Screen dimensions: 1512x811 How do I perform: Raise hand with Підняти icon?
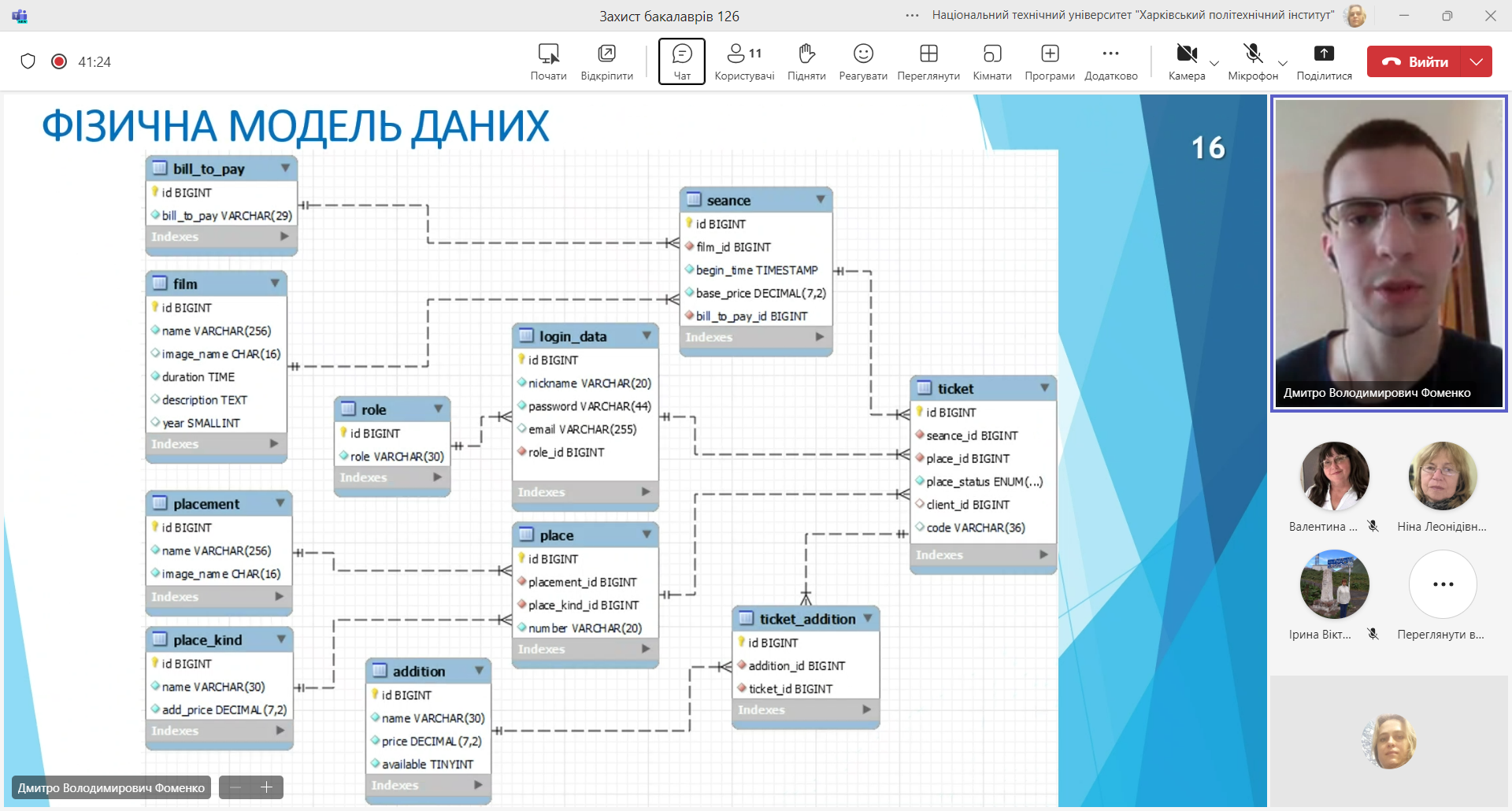[806, 61]
